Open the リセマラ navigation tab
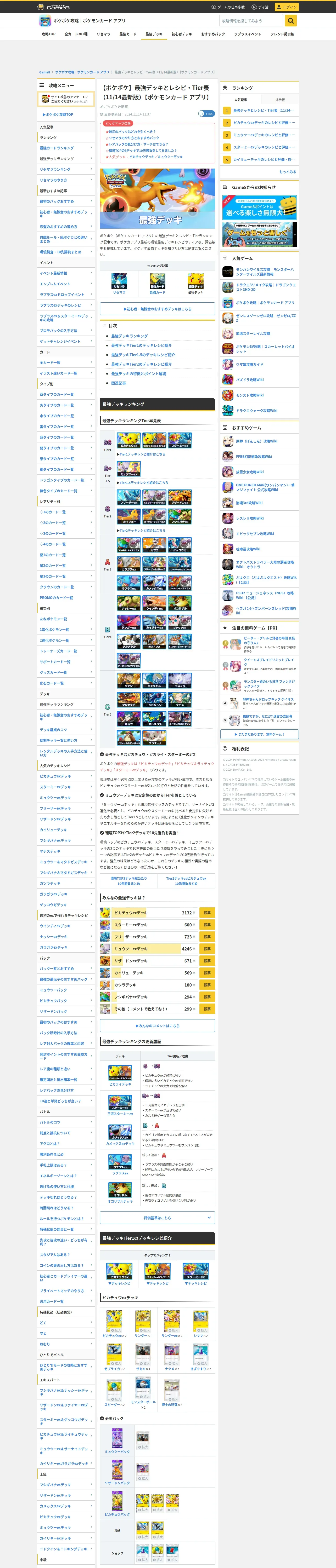The height and width of the screenshot is (1568, 336). (104, 34)
